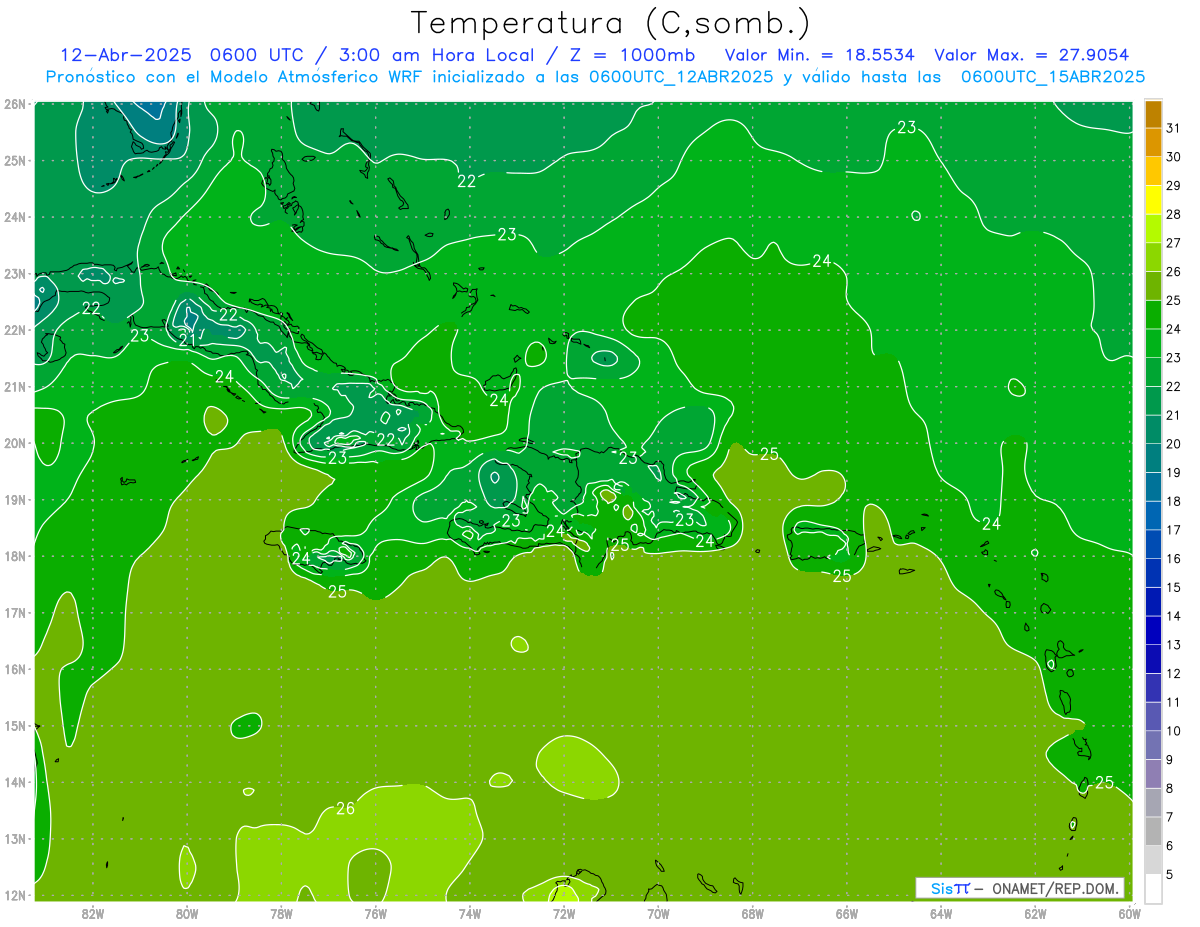Click the 24N latitude axis label

(x=14, y=217)
